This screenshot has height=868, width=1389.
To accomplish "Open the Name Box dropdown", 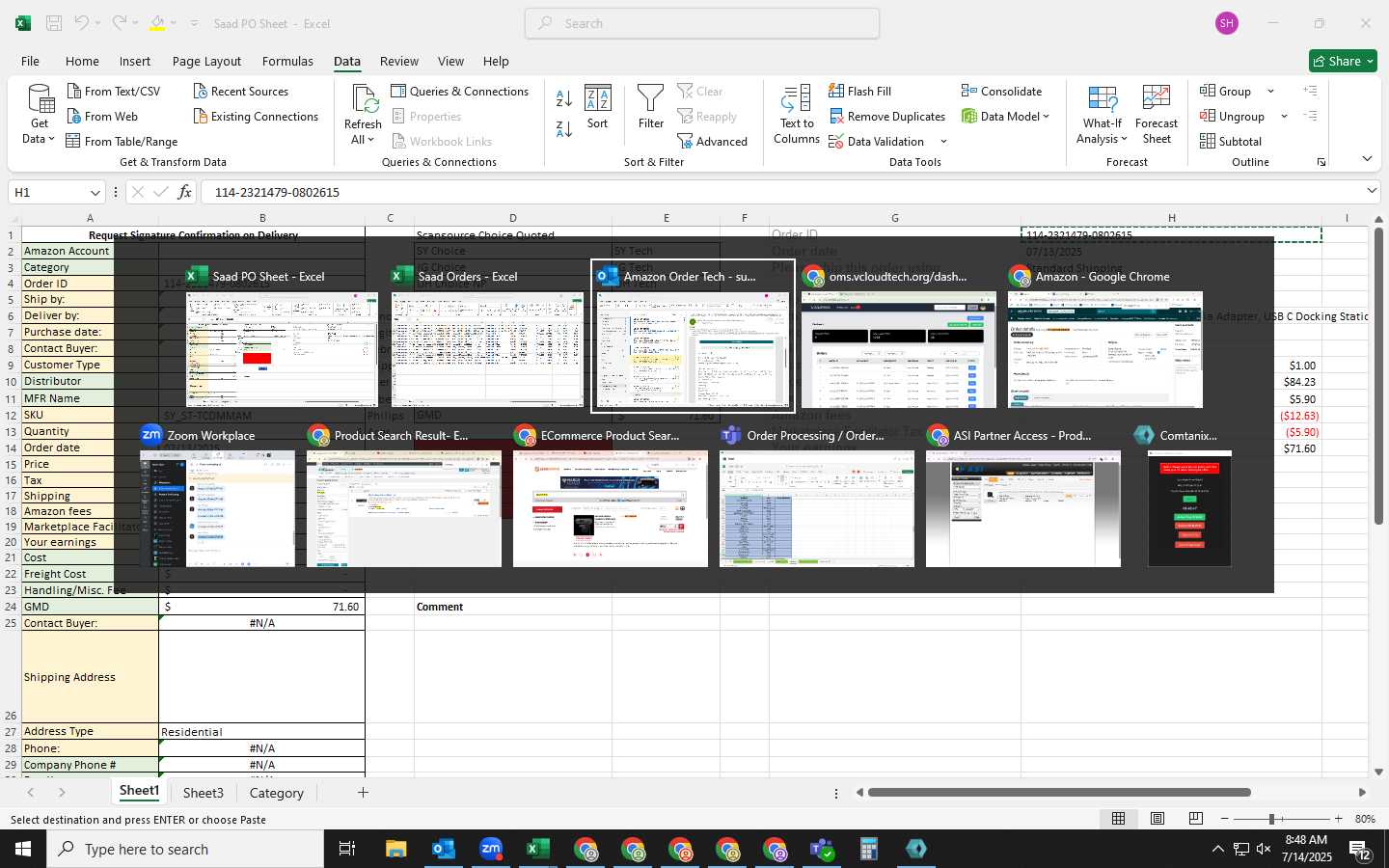I will click(x=95, y=192).
